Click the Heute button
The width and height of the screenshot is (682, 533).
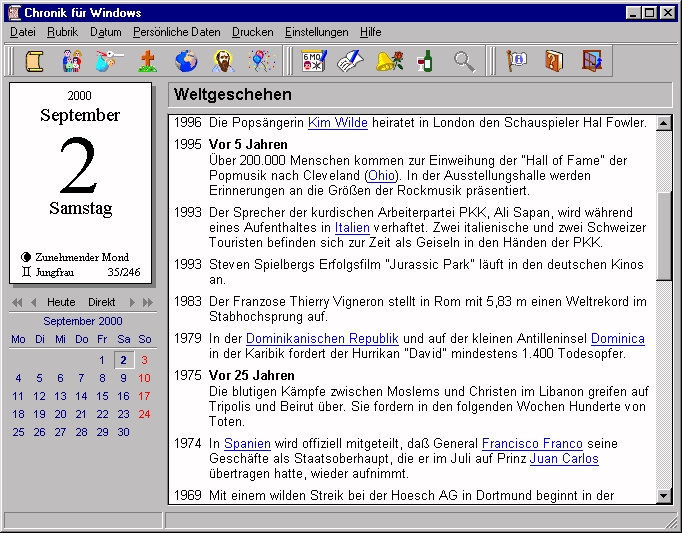[x=61, y=302]
